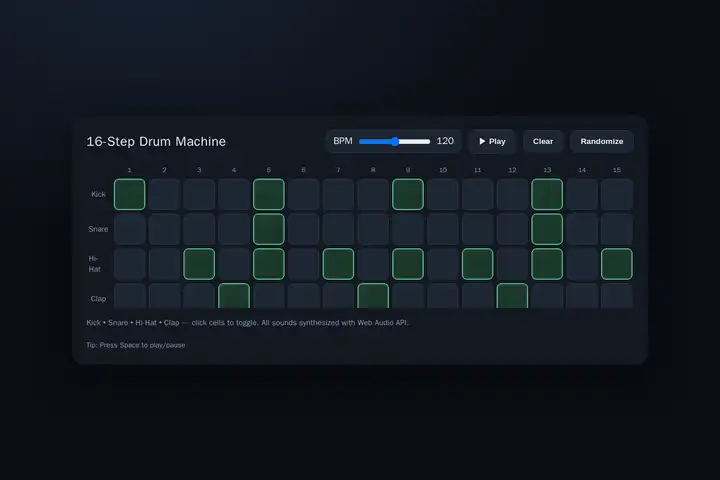Disable the Clap cell at step 4
The image size is (720, 480).
pyautogui.click(x=234, y=296)
